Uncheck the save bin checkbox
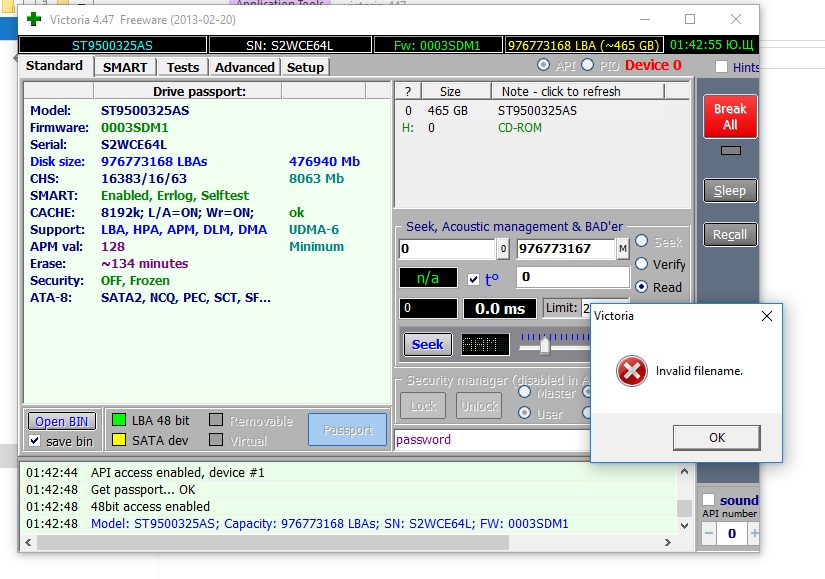The width and height of the screenshot is (825, 579). point(35,441)
